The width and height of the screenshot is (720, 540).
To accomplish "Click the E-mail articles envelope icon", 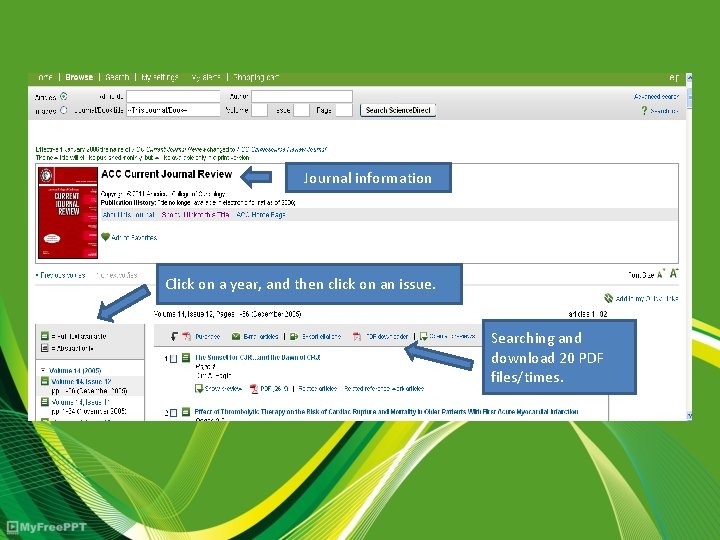I will click(x=236, y=337).
